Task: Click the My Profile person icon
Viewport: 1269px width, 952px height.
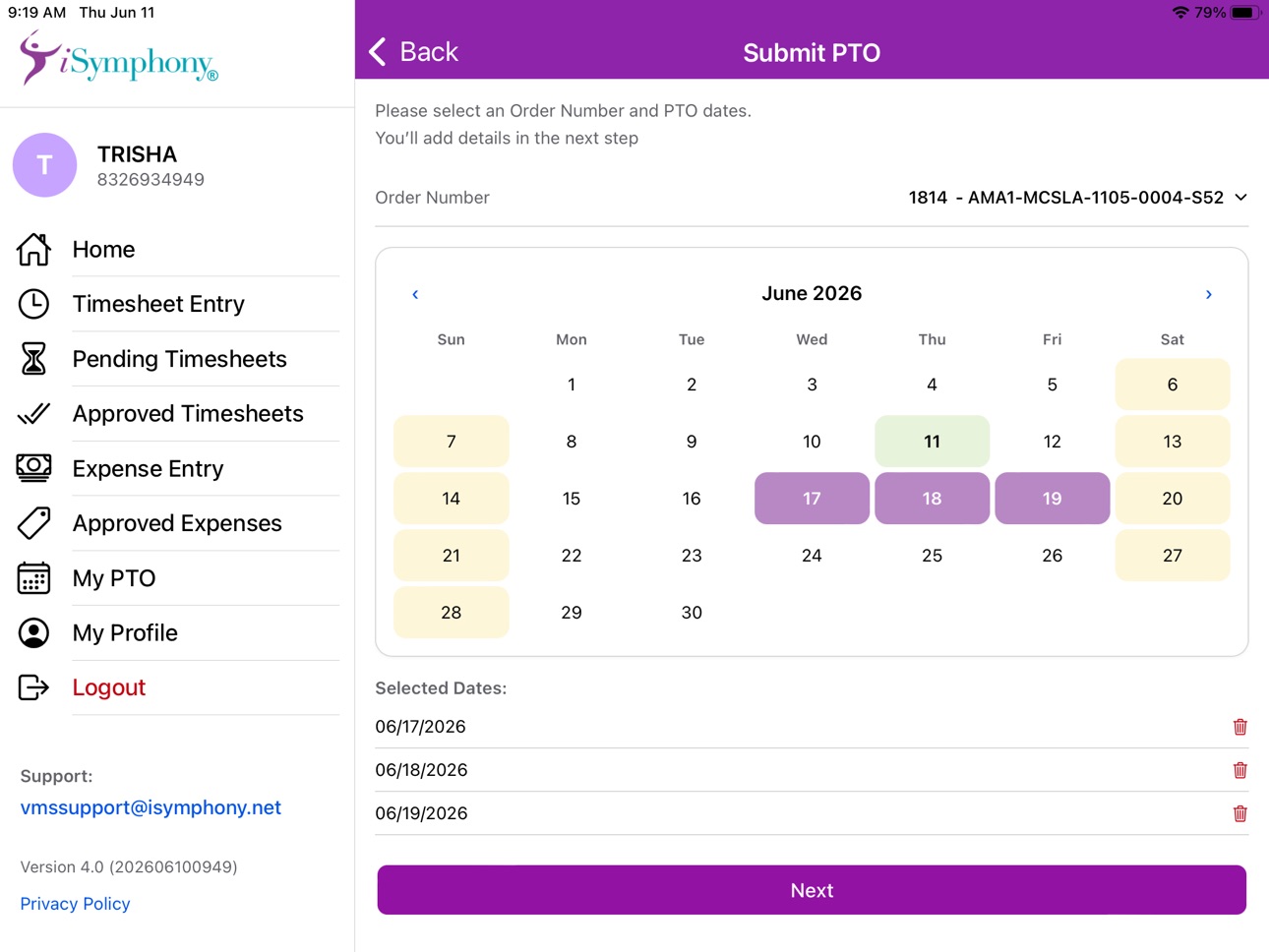Action: 33,633
